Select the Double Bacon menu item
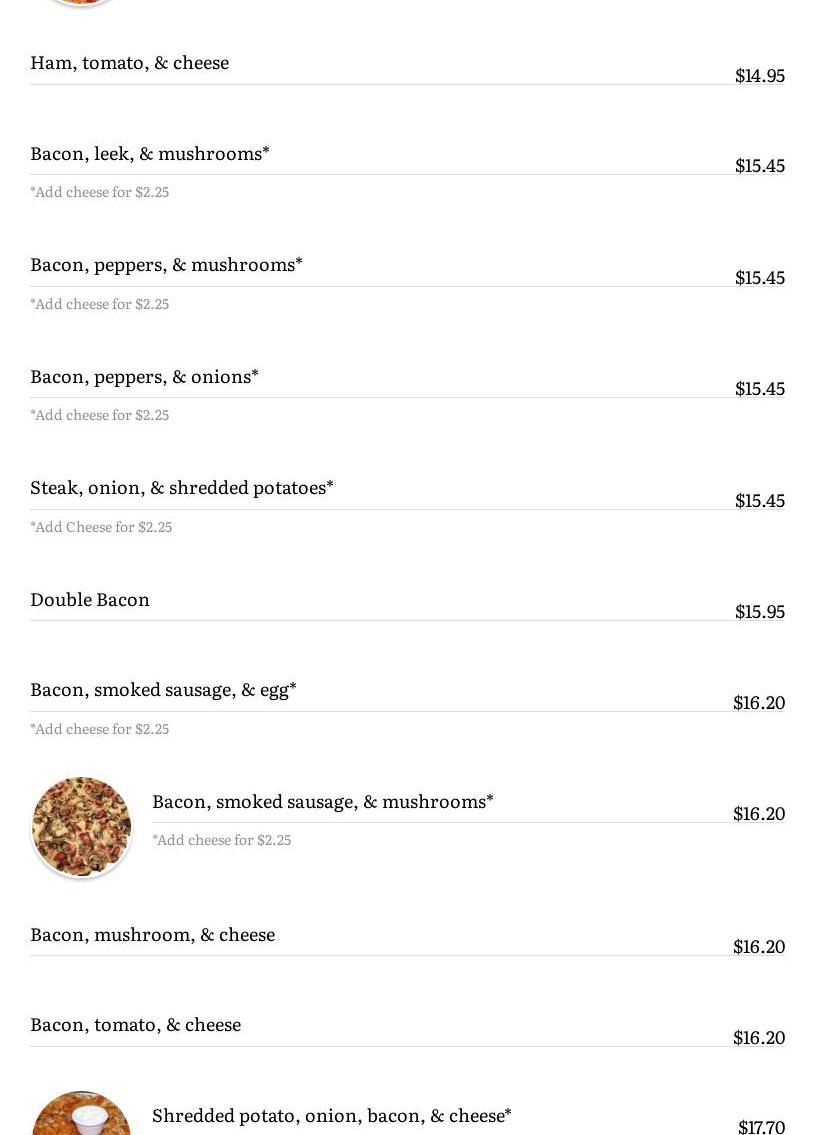This screenshot has width=815, height=1135. (x=90, y=600)
